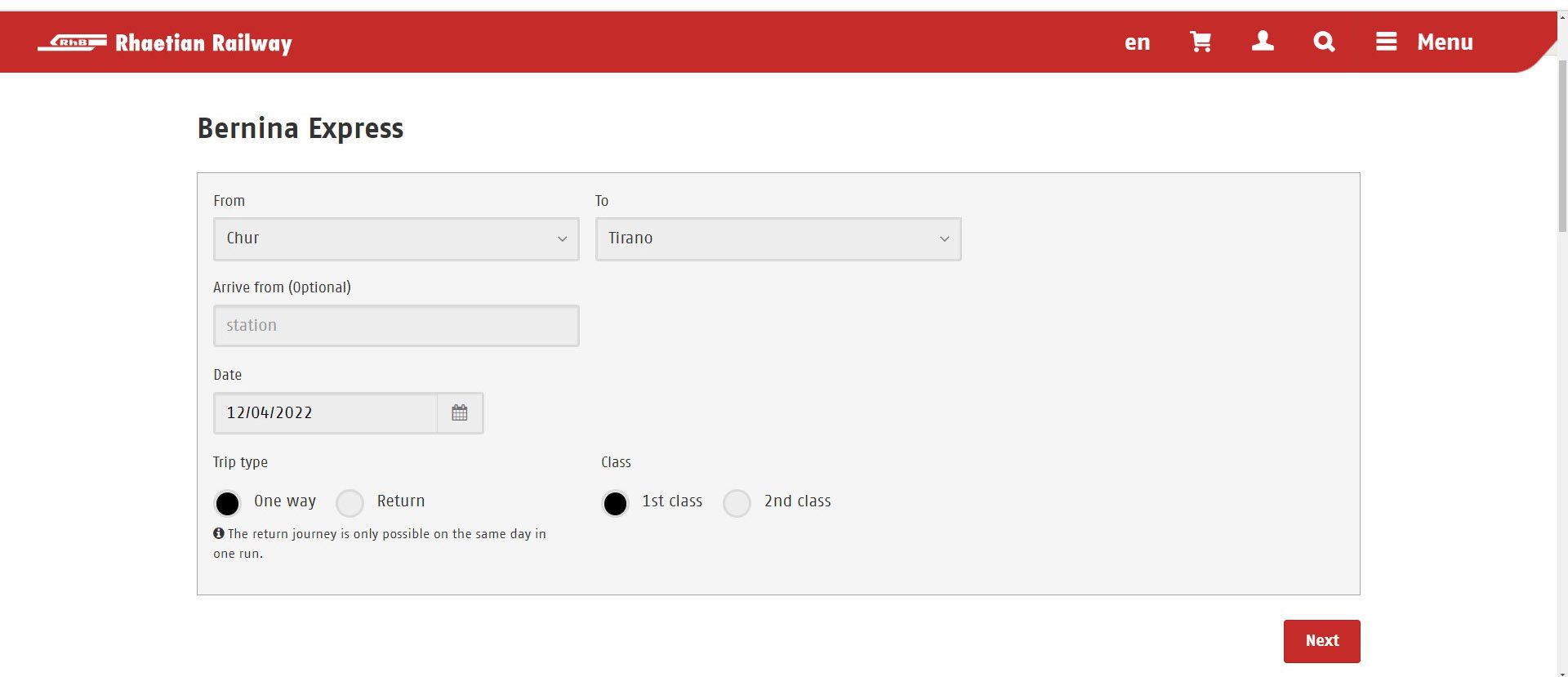The height and width of the screenshot is (677, 1568).
Task: Click the hamburger menu icon
Action: (1386, 42)
